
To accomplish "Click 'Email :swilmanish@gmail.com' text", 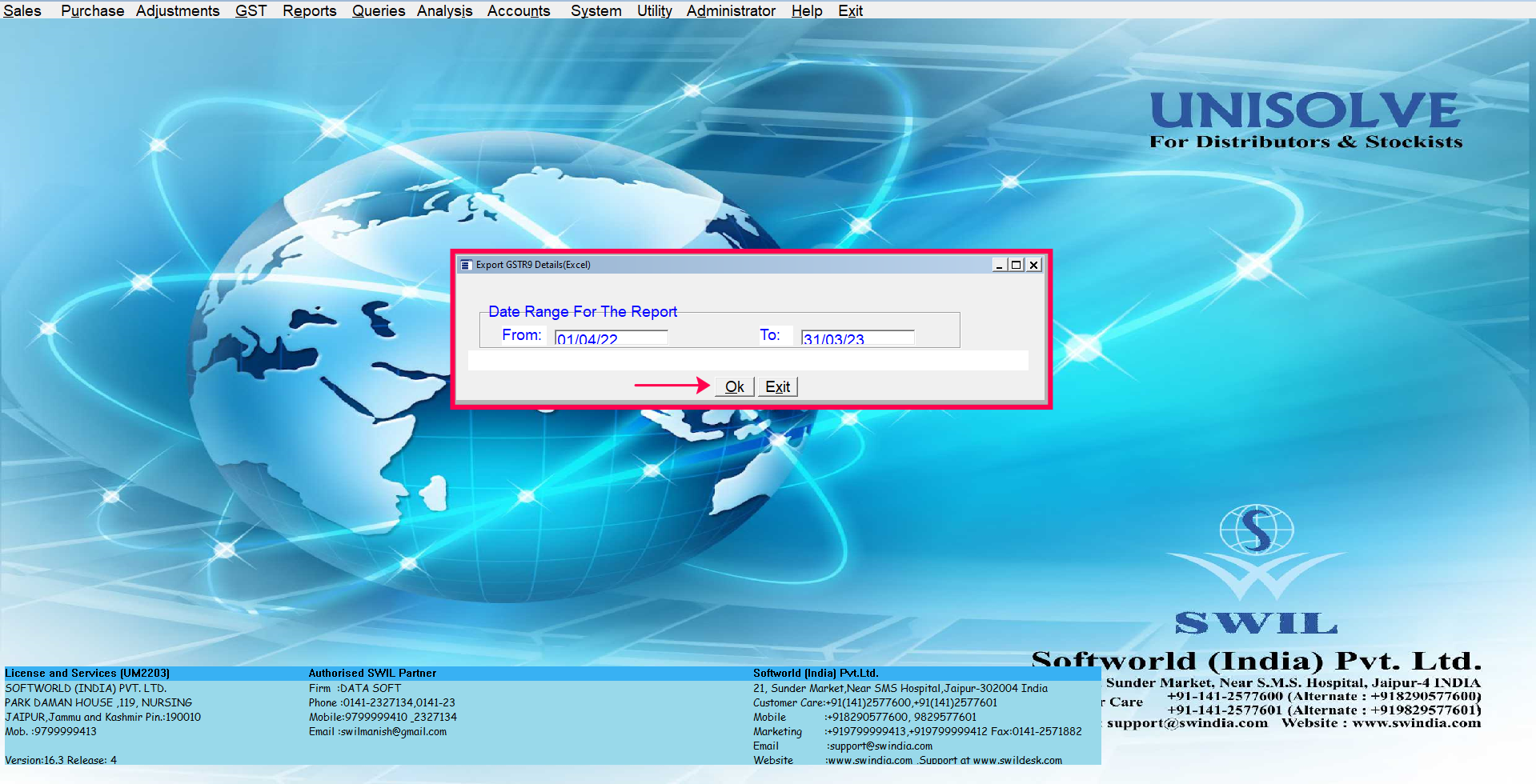I will tap(378, 731).
